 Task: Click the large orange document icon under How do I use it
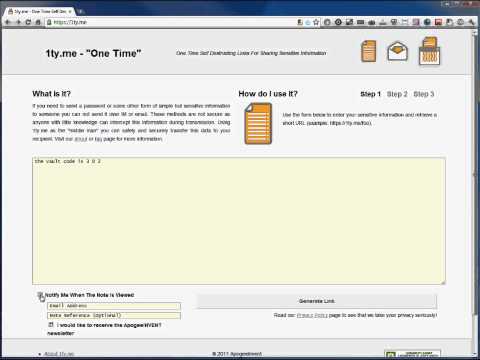(x=258, y=124)
